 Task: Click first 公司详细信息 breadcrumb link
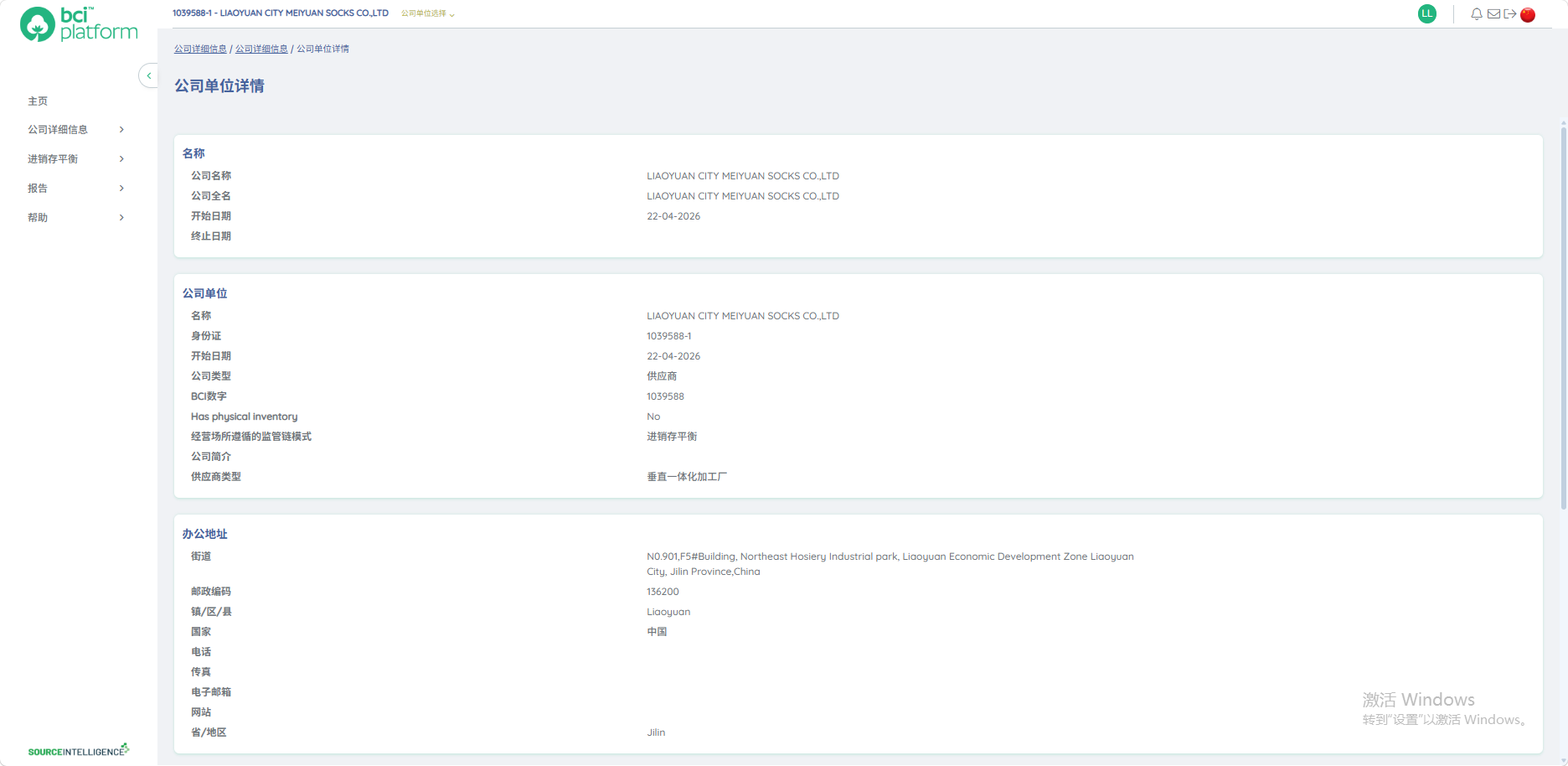point(200,49)
